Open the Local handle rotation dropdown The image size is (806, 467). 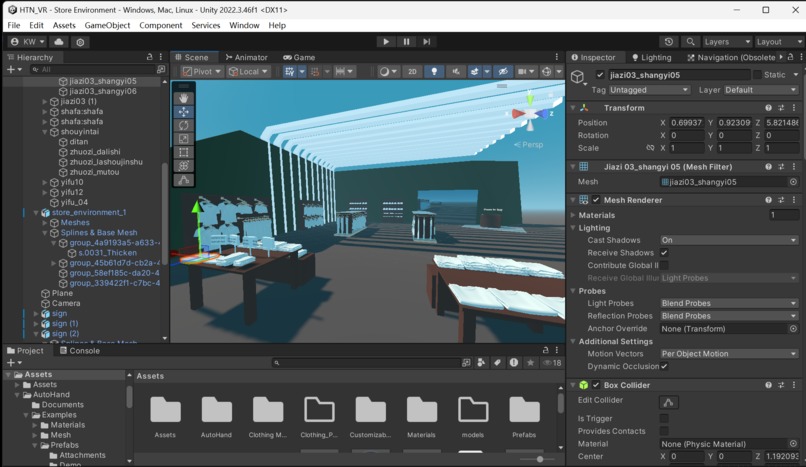click(x=249, y=71)
